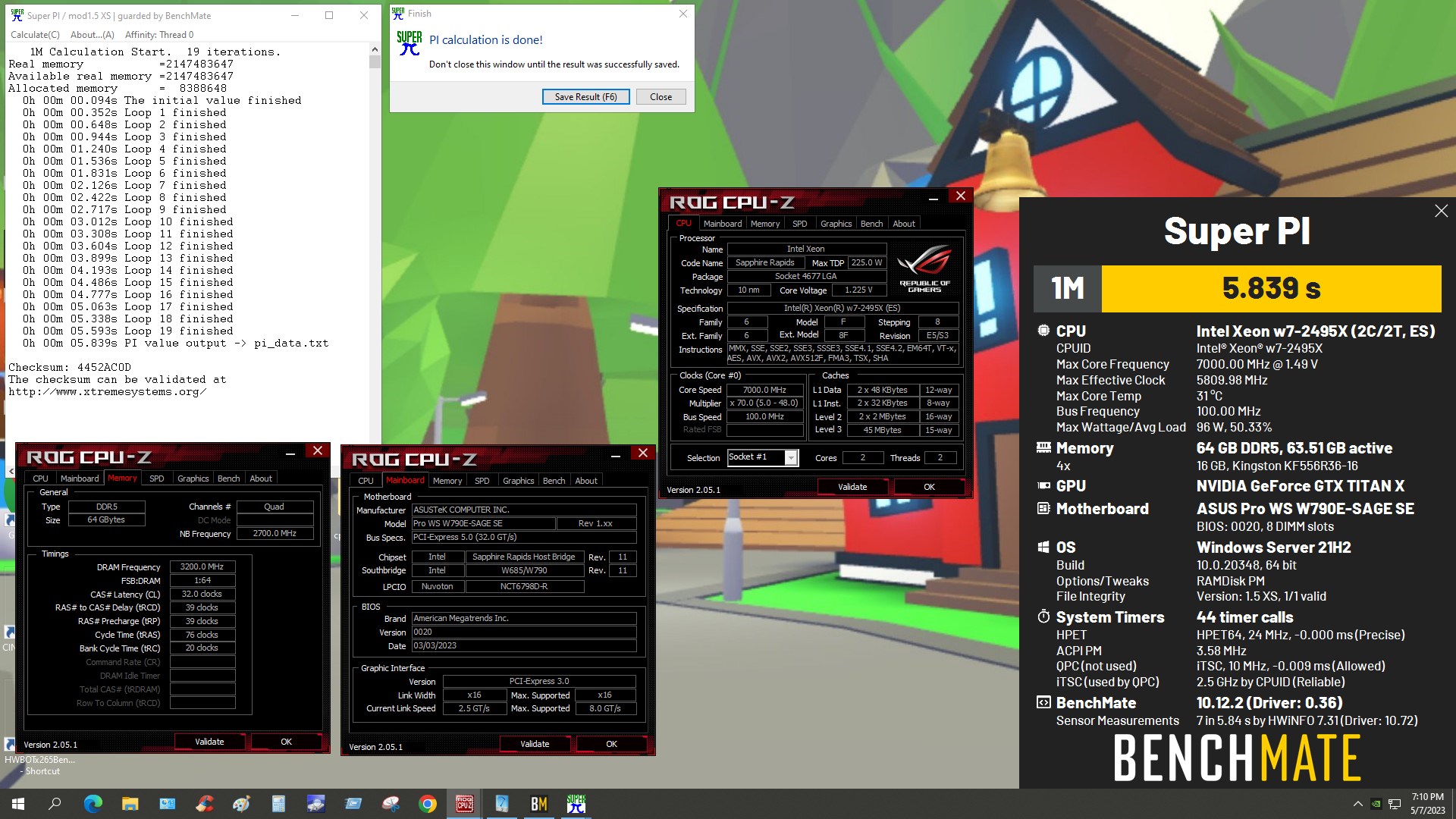Viewport: 1456px width, 819px height.
Task: Click OK in Memory CPU-Z window
Action: (x=286, y=742)
